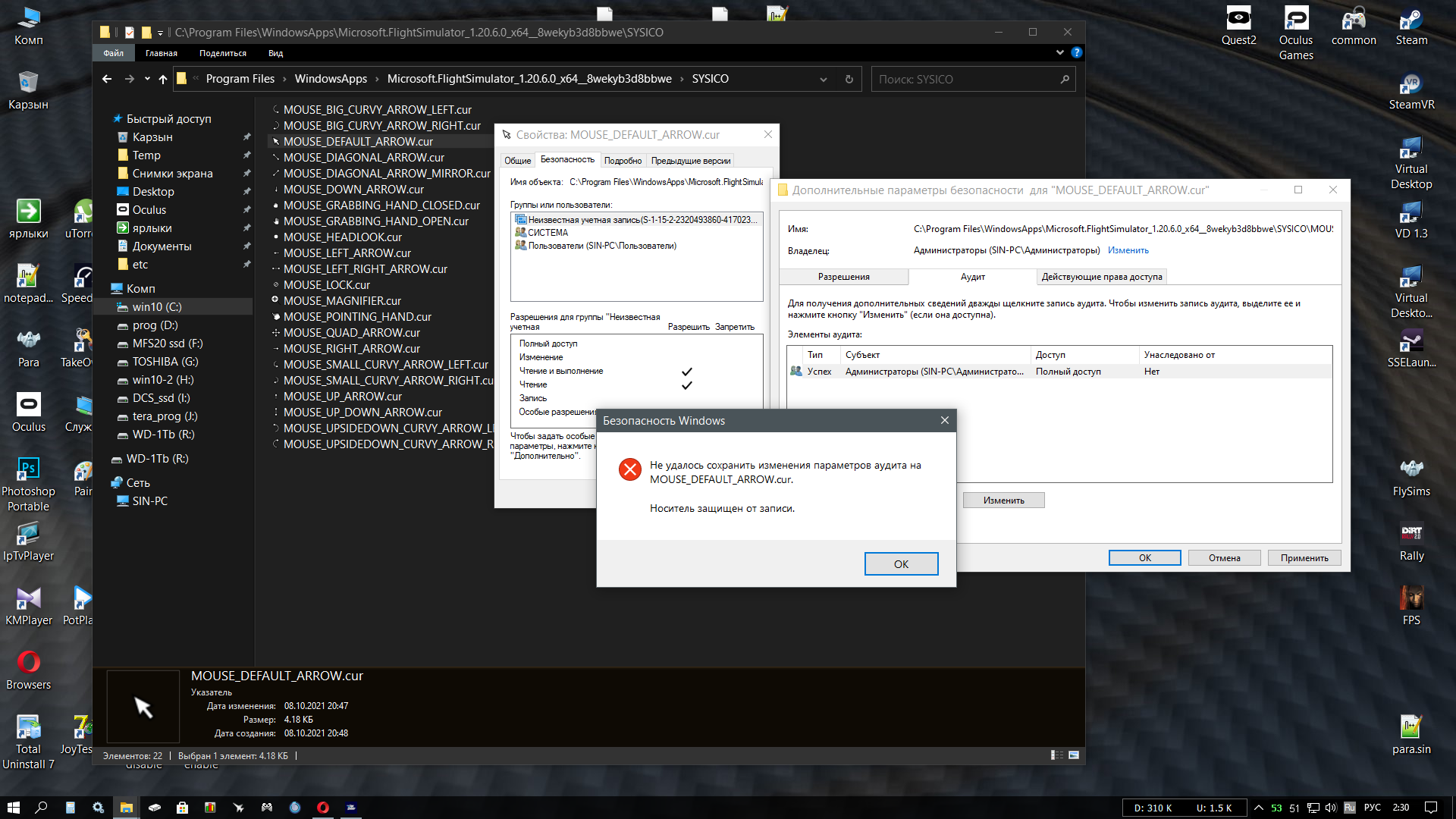Viewport: 1456px width, 819px height.
Task: Refresh the SYSICO folder view
Action: click(849, 79)
